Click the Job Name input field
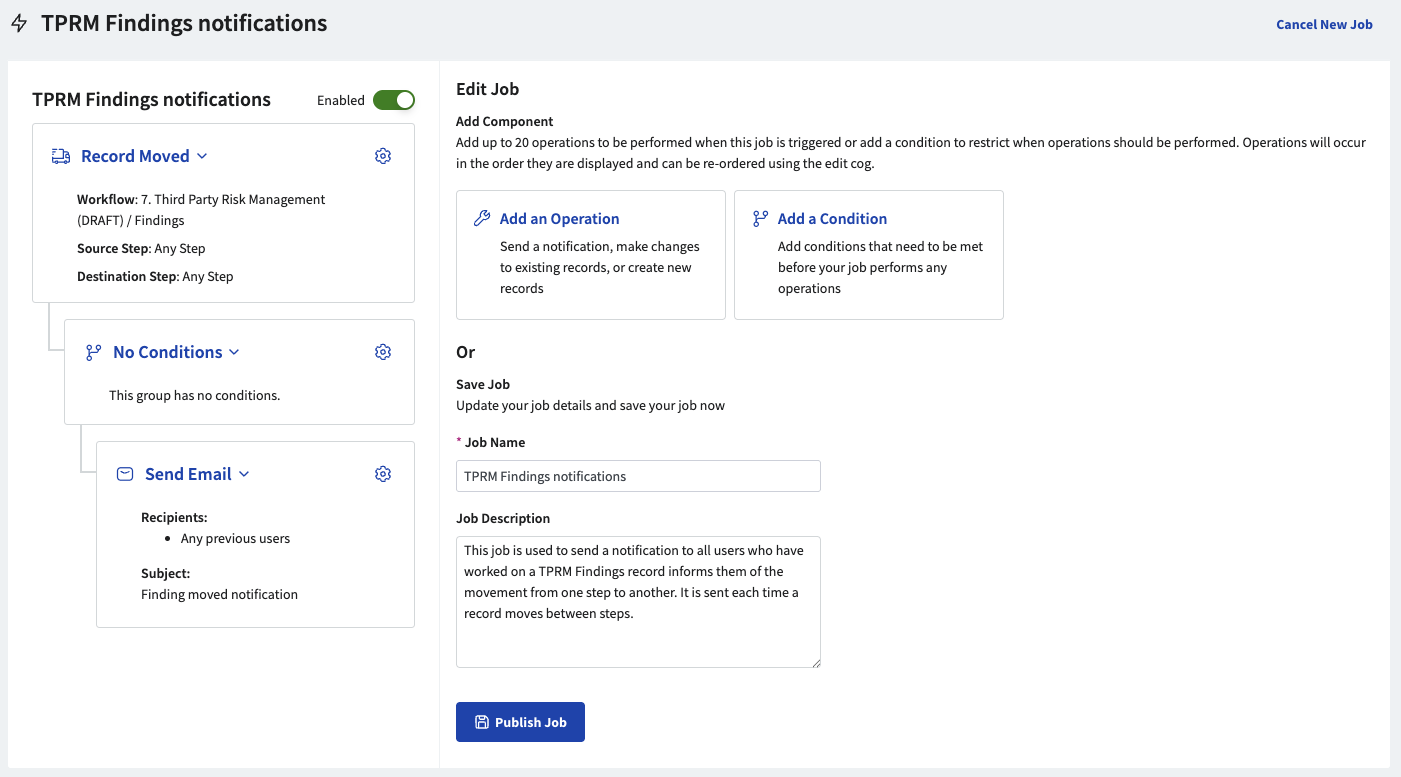 pos(638,476)
